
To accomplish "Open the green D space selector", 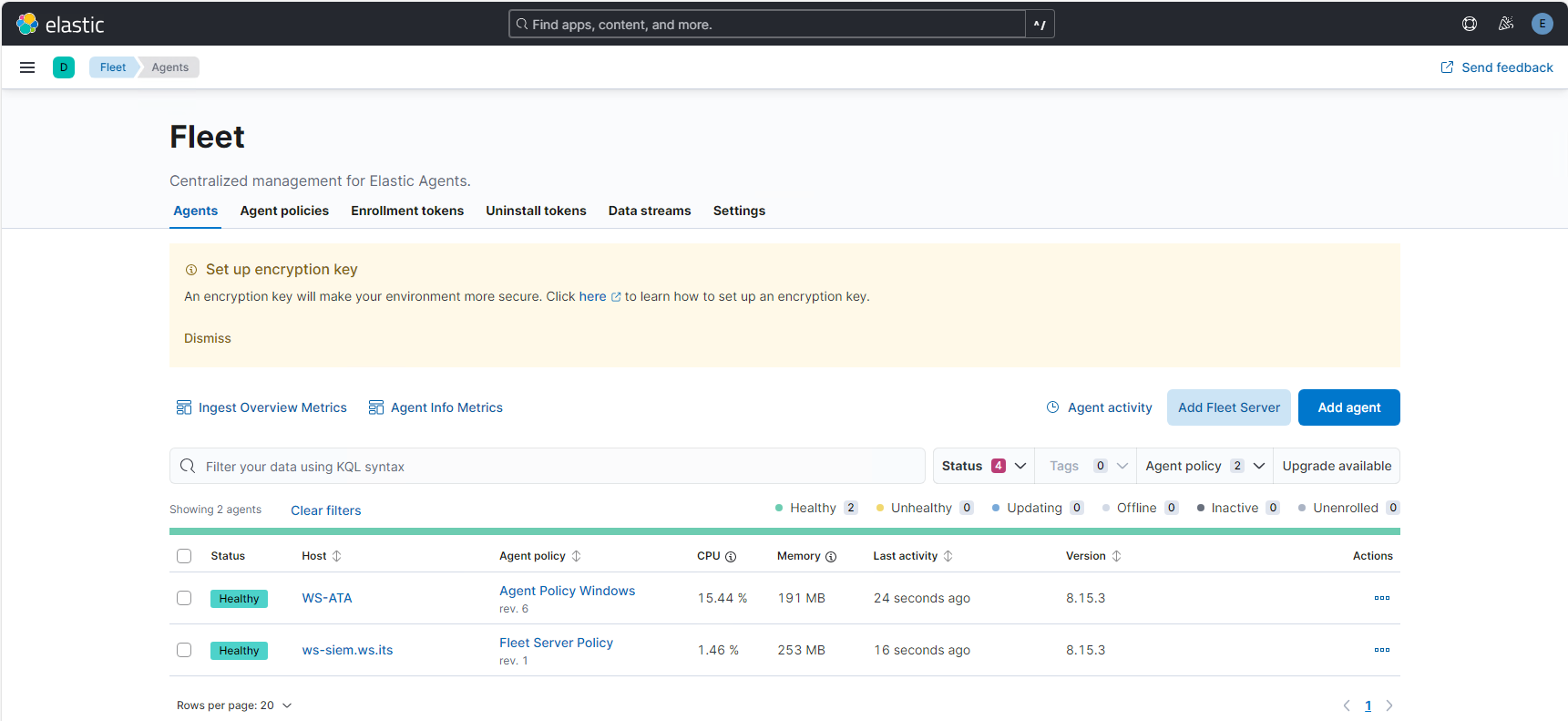I will click(64, 67).
